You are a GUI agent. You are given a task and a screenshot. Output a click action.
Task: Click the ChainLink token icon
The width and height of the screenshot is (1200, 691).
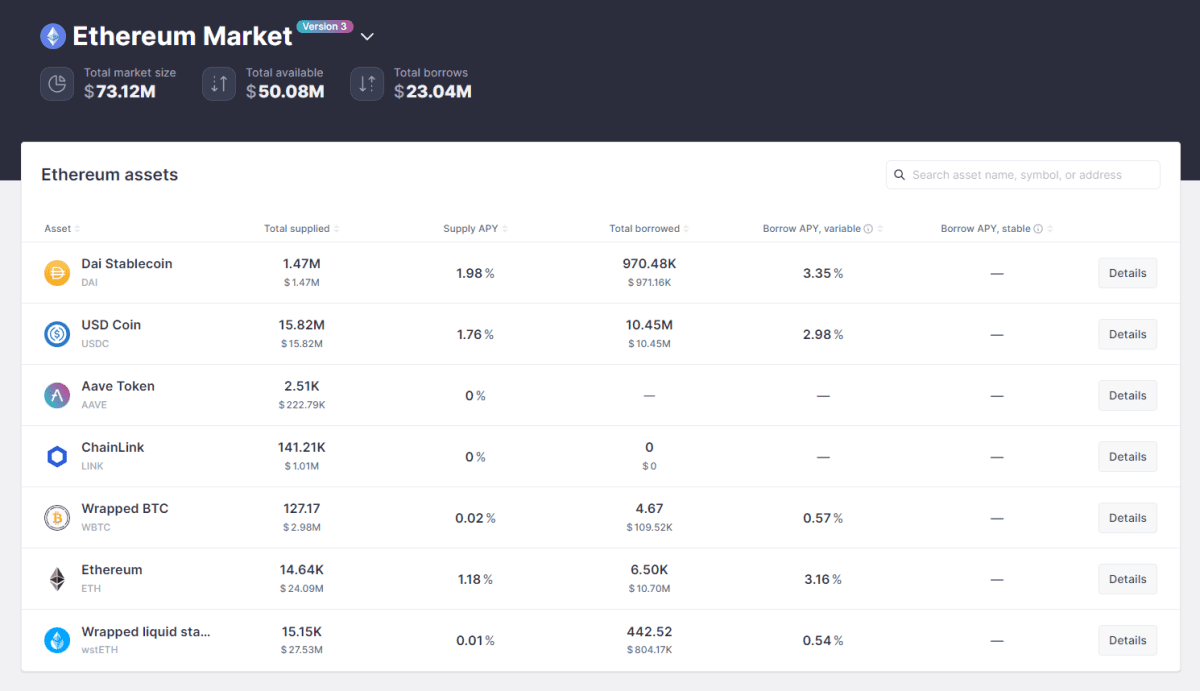click(x=57, y=457)
